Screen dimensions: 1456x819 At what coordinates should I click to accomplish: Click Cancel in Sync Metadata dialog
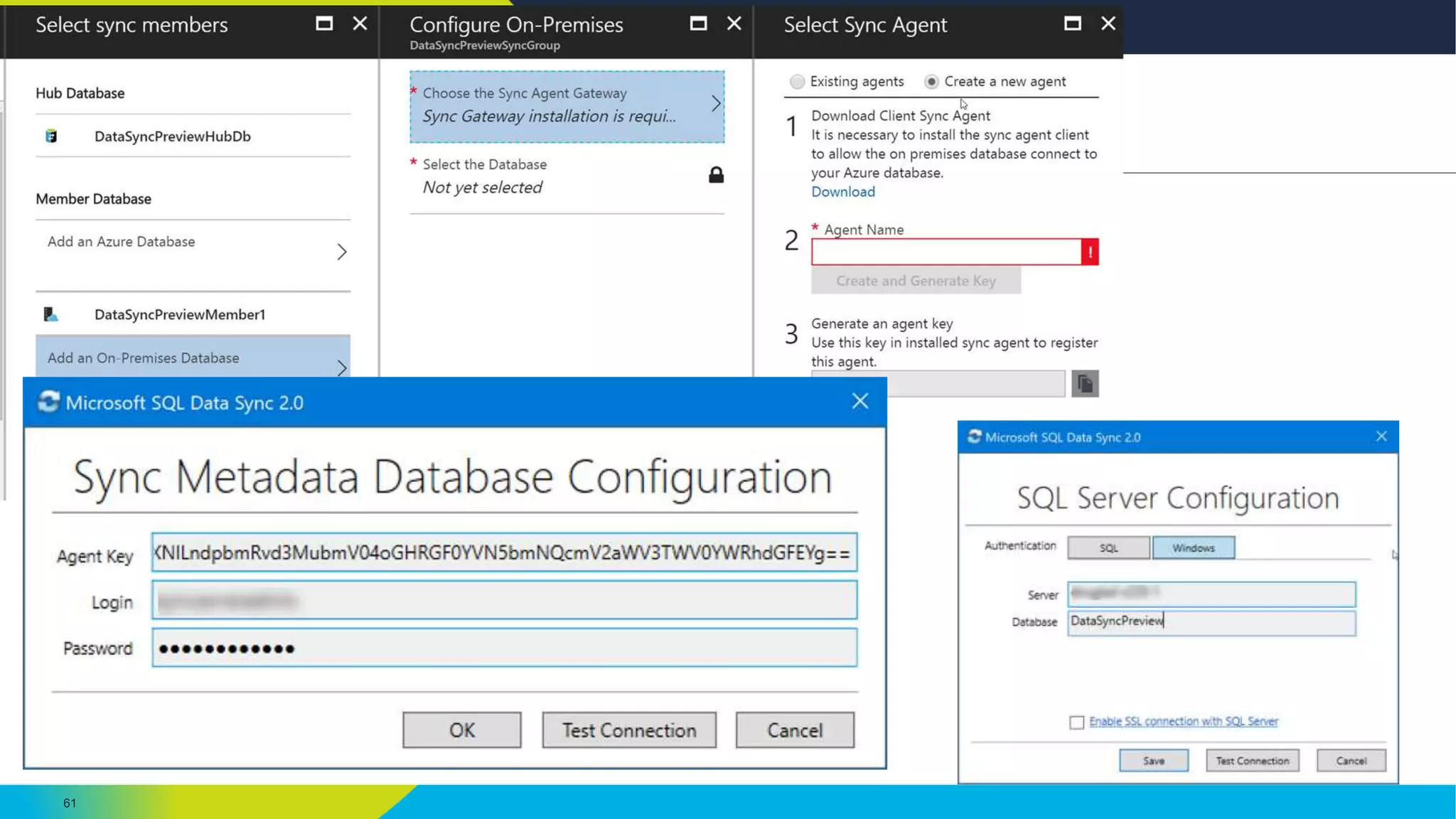[x=795, y=730]
